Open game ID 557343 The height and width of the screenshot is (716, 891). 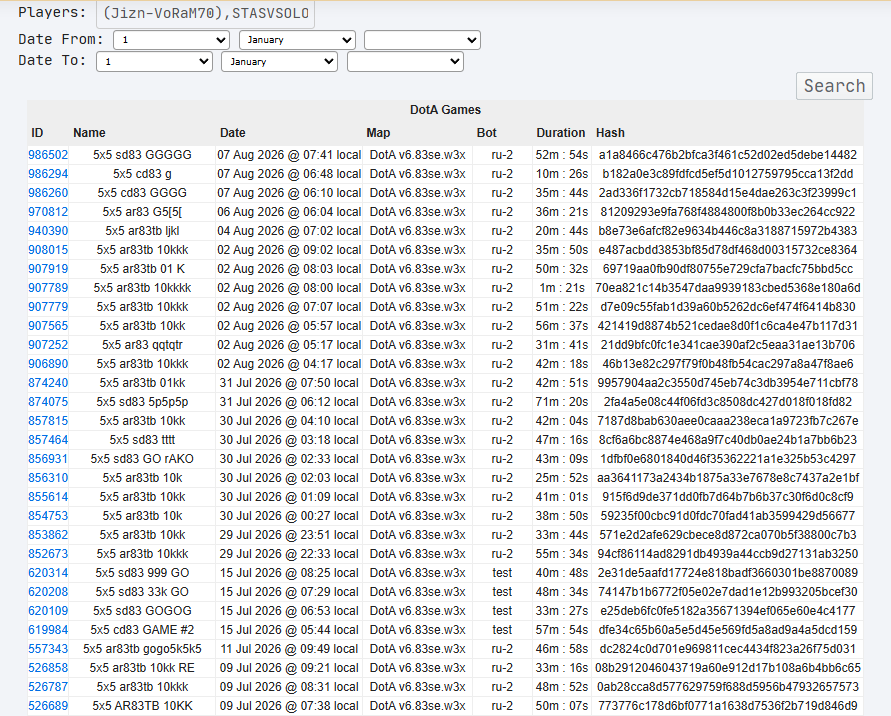[48, 649]
